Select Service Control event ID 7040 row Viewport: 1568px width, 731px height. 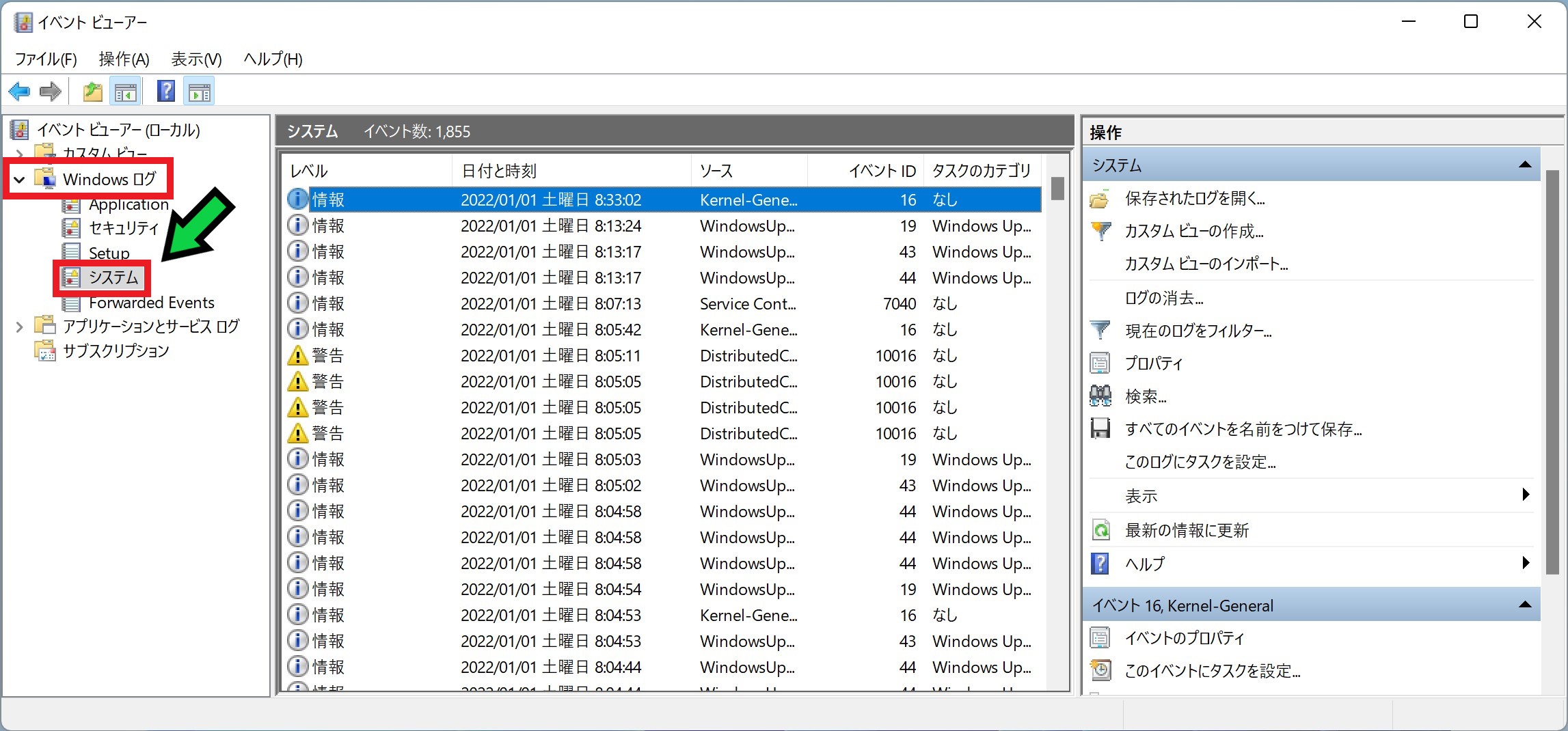[663, 304]
